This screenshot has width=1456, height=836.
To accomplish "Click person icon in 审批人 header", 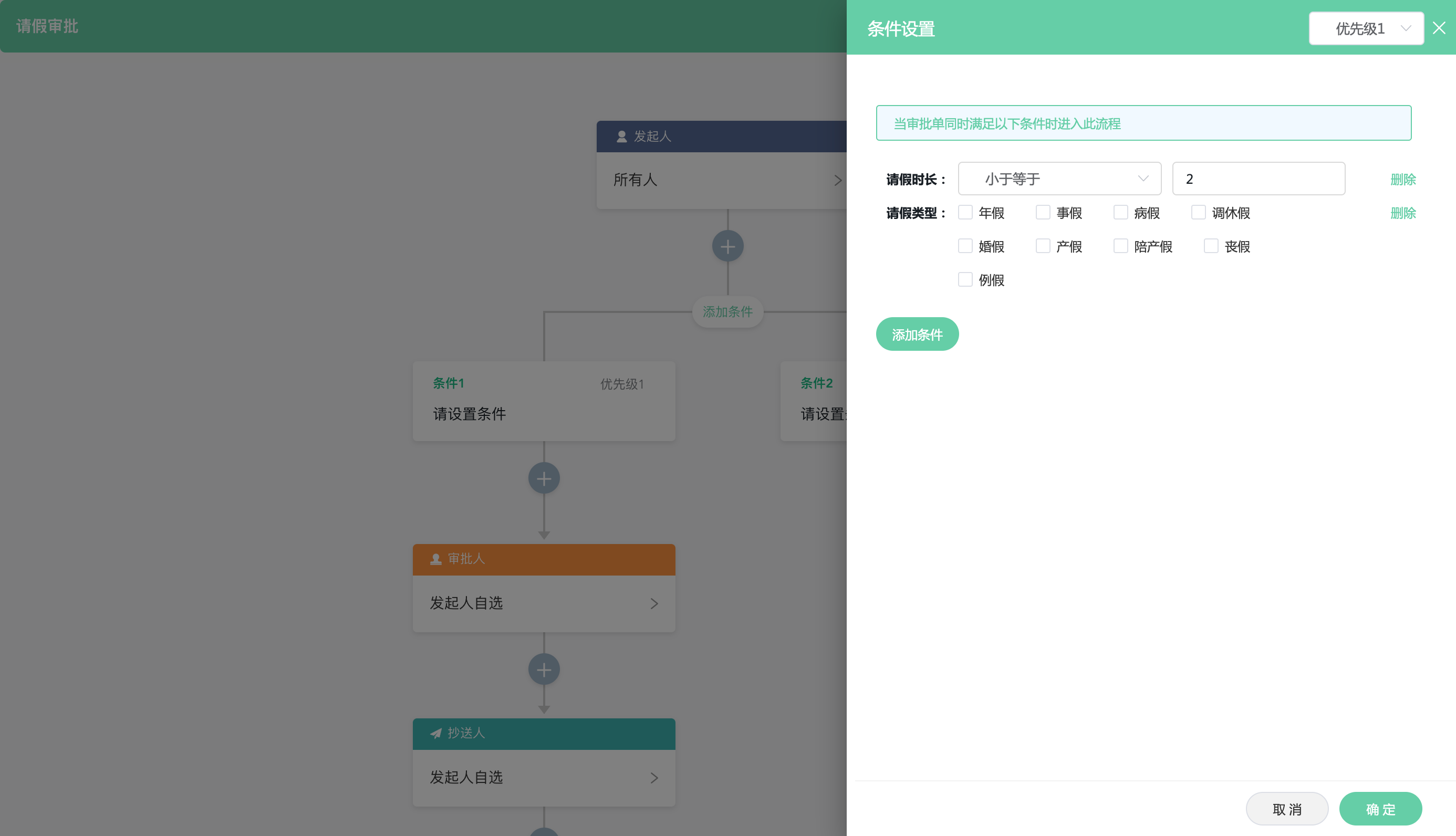I will pos(436,559).
